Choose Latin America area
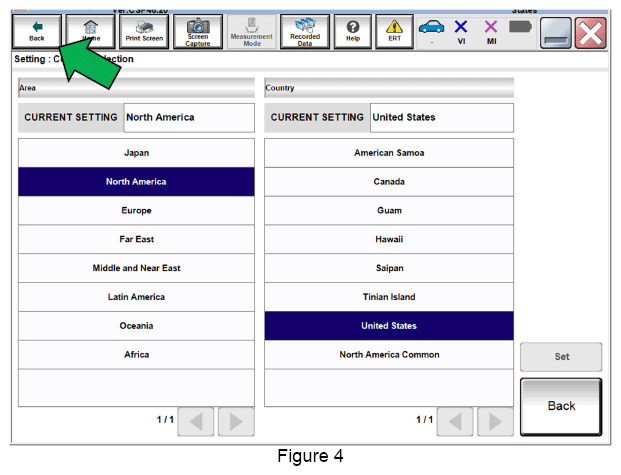The height and width of the screenshot is (475, 621). 136,297
